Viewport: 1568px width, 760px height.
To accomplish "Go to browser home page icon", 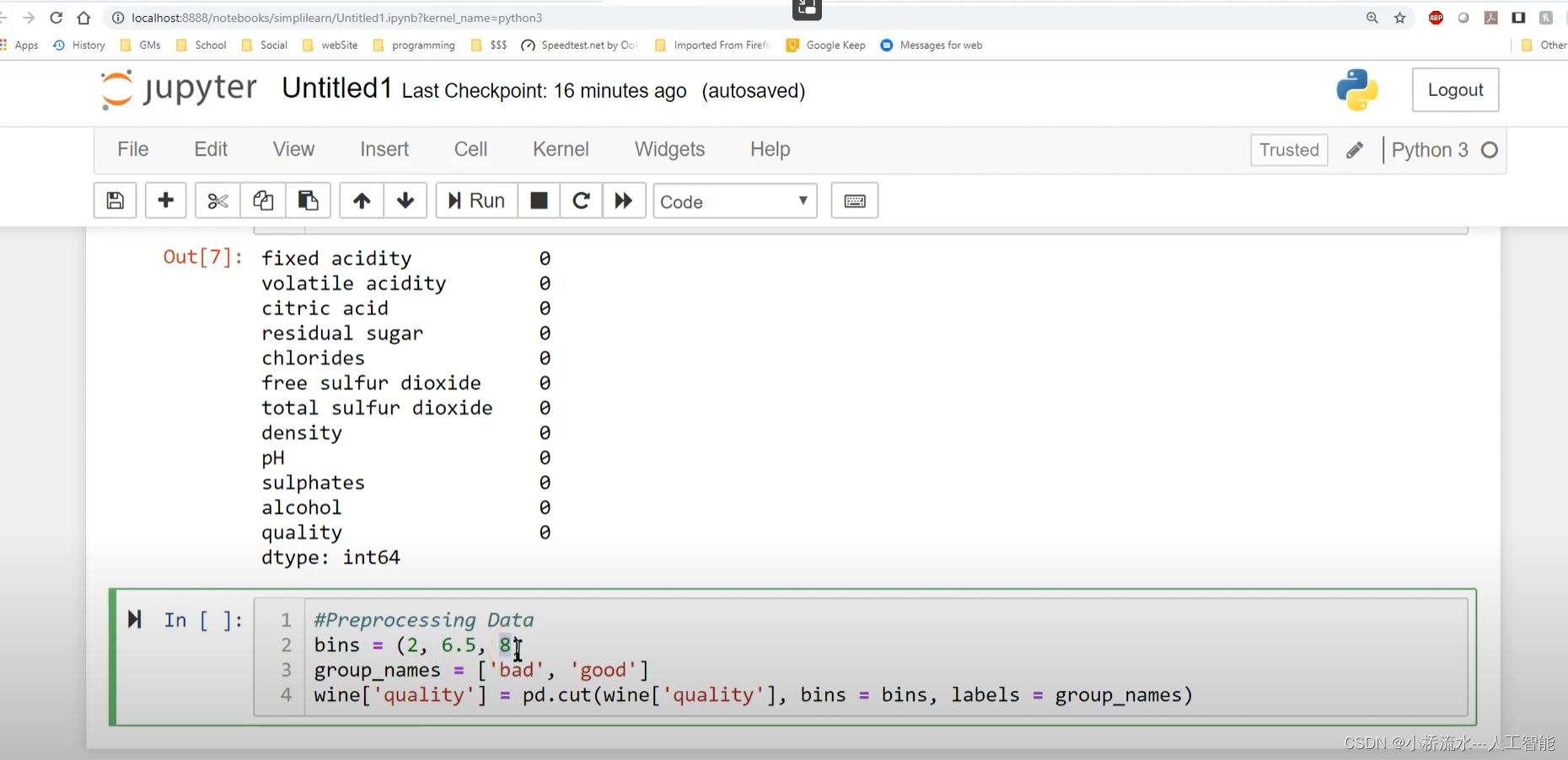I will (83, 18).
